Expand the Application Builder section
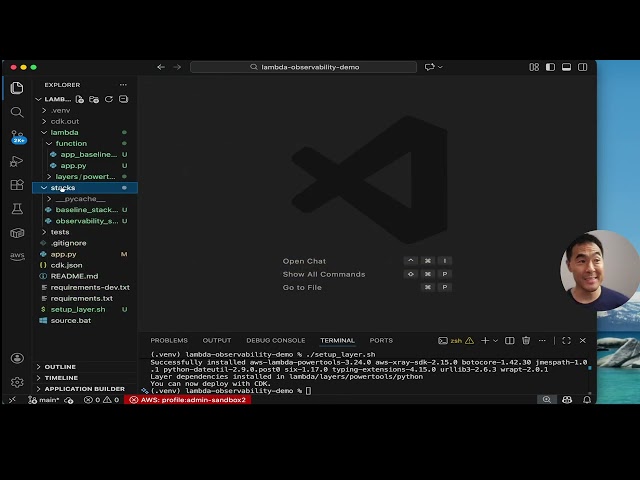The height and width of the screenshot is (480, 640). pos(85,389)
